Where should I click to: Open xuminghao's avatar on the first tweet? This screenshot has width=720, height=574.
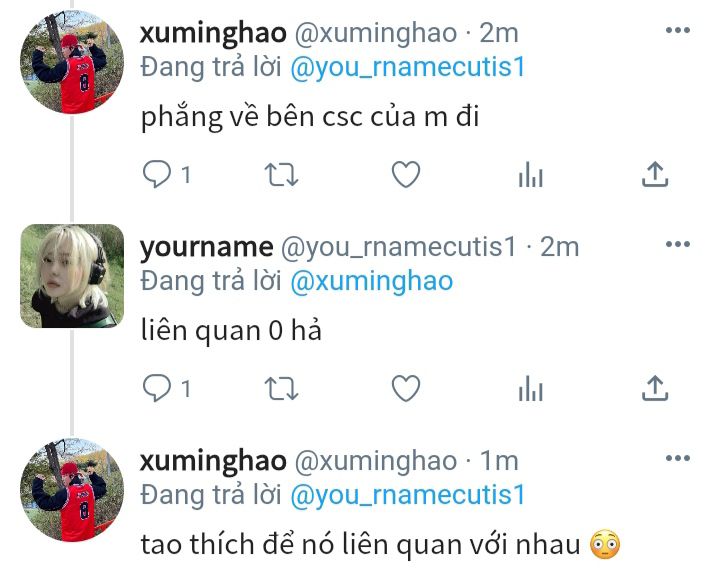pyautogui.click(x=72, y=62)
